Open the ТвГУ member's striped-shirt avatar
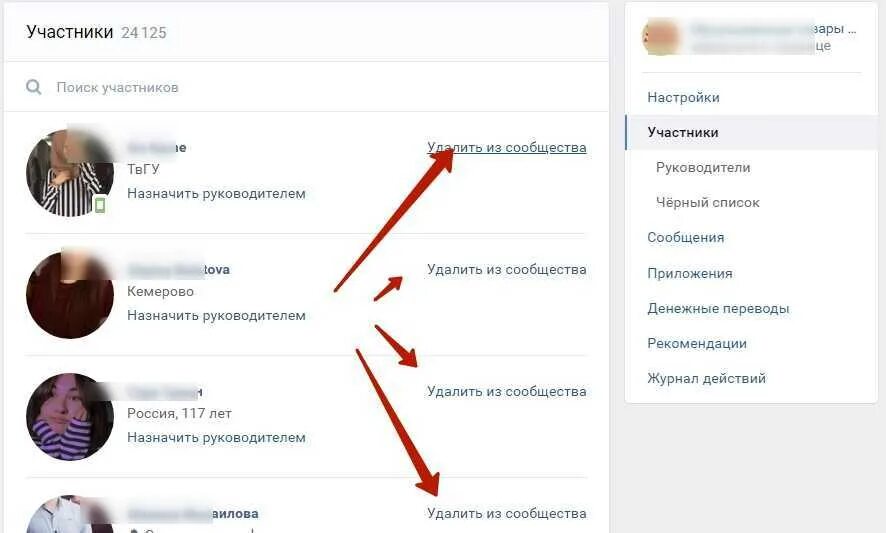Viewport: 886px width, 533px height. tap(70, 172)
